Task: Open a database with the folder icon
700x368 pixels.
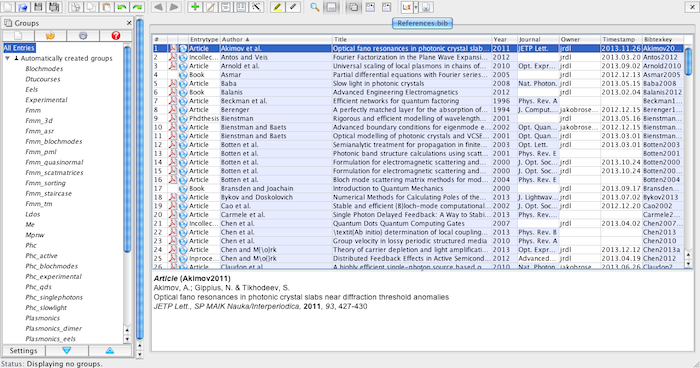Action: click(23, 7)
